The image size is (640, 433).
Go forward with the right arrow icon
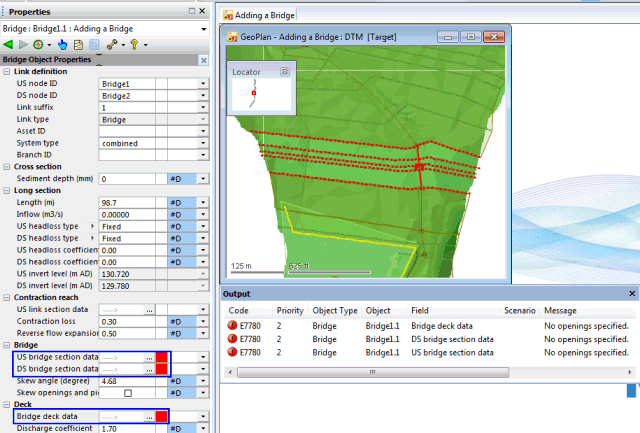(x=23, y=44)
